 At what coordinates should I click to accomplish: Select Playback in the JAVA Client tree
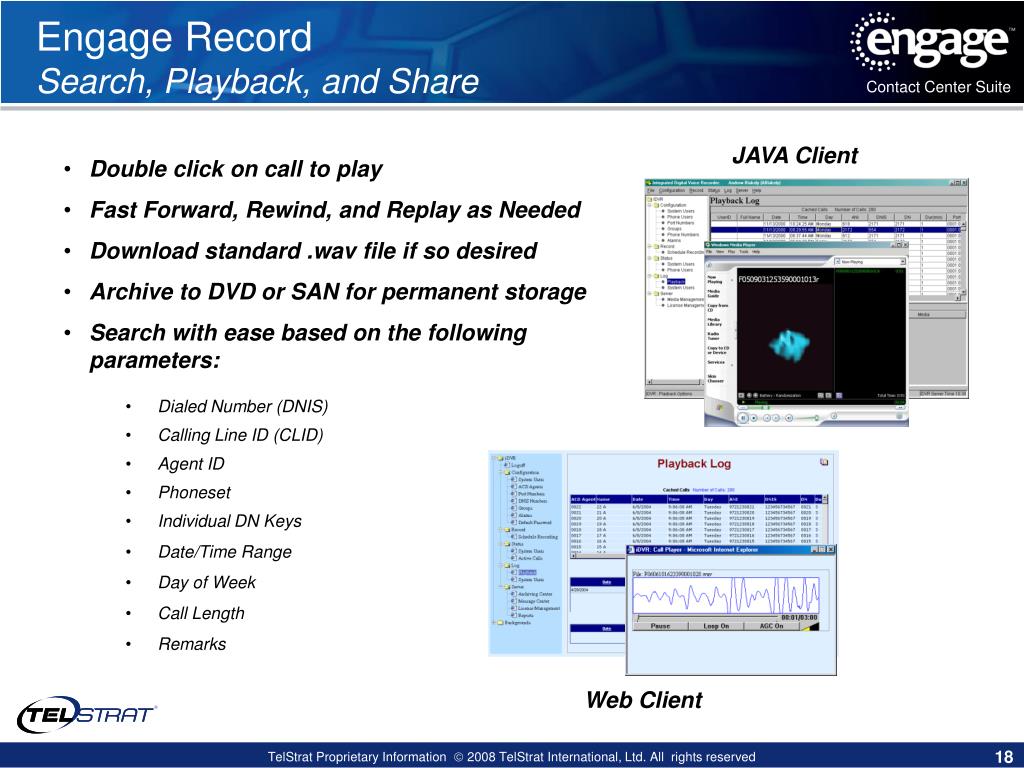coord(676,282)
